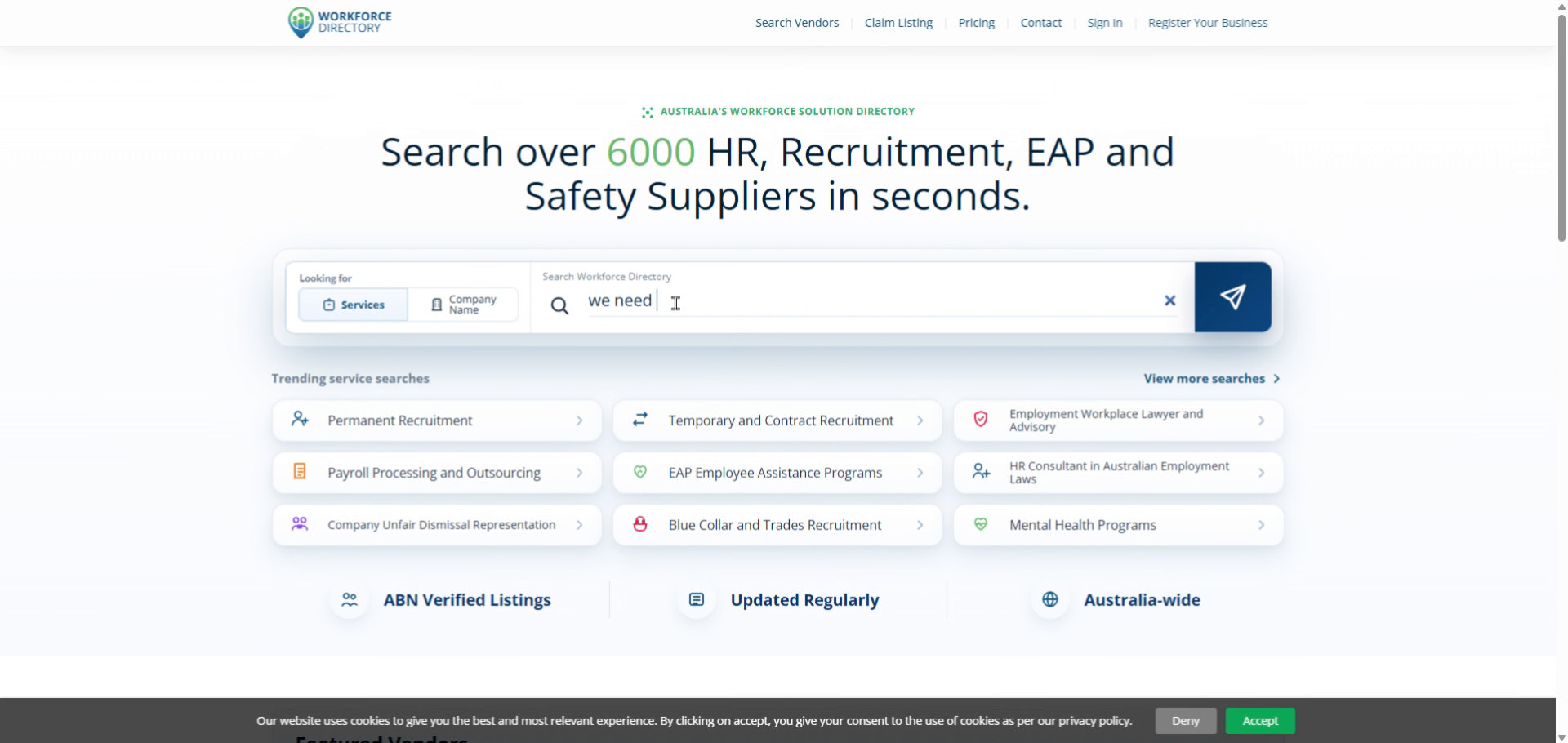Click the Updated Regularly list icon
The width and height of the screenshot is (1568, 743).
pos(697,599)
